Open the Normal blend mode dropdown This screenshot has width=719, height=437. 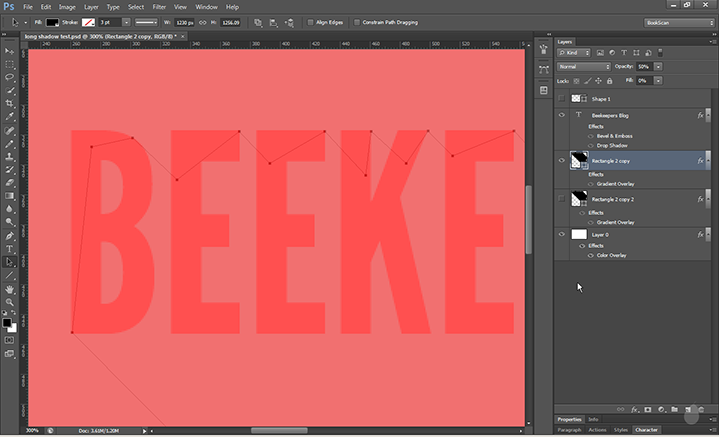(584, 66)
